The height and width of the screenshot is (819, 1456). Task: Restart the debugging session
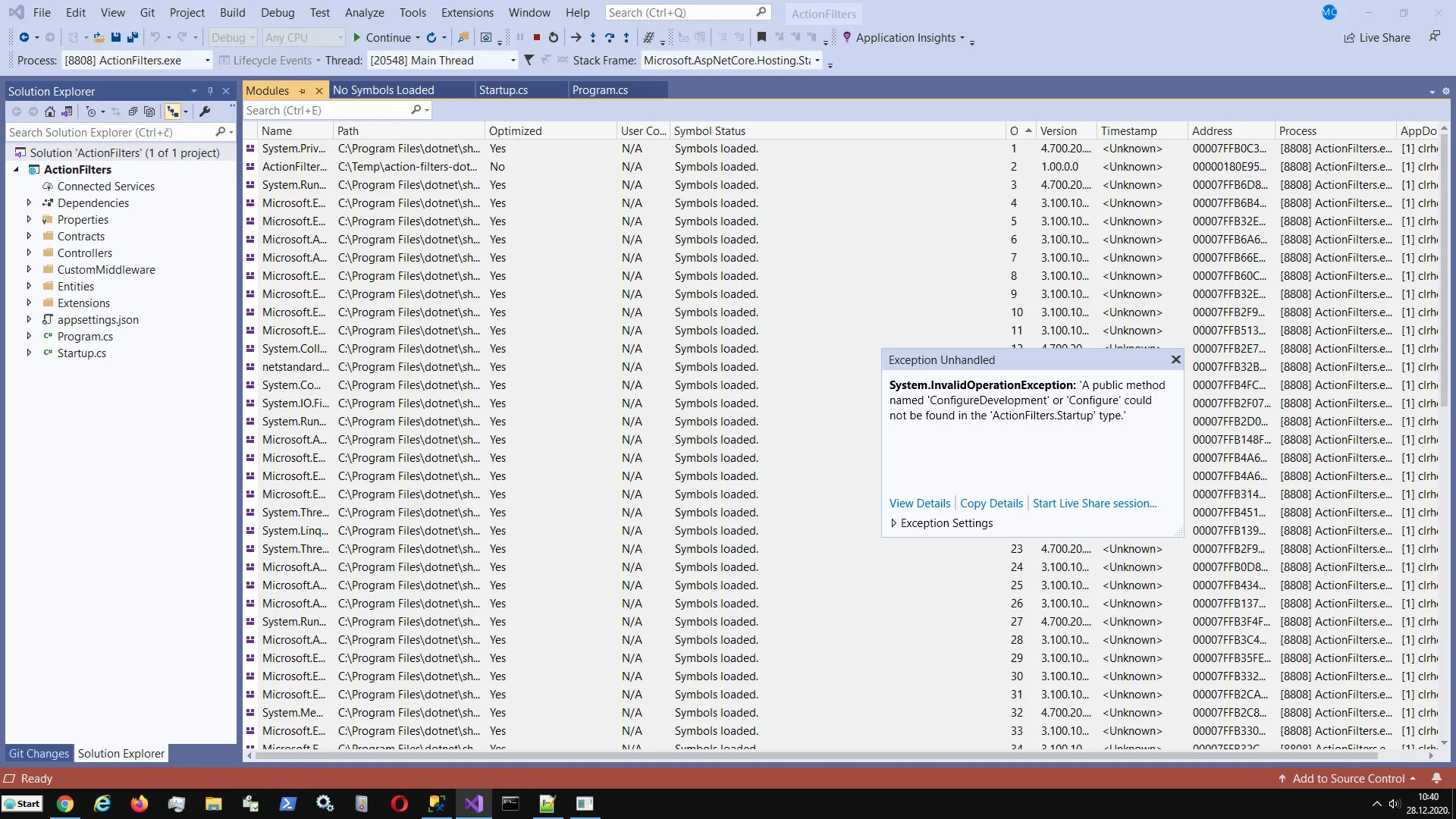(554, 37)
